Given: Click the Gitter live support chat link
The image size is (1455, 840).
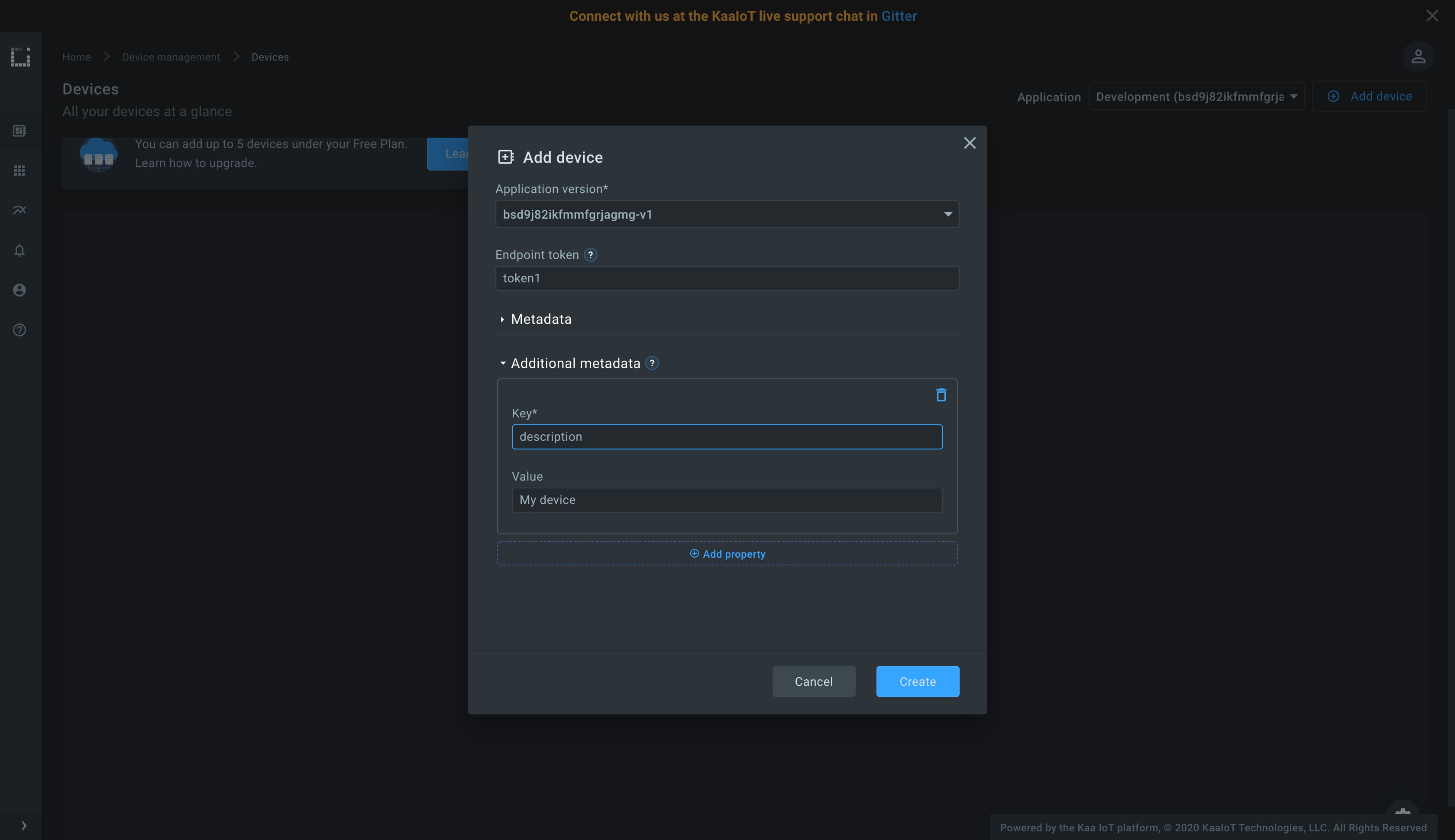Looking at the screenshot, I should click(x=898, y=15).
